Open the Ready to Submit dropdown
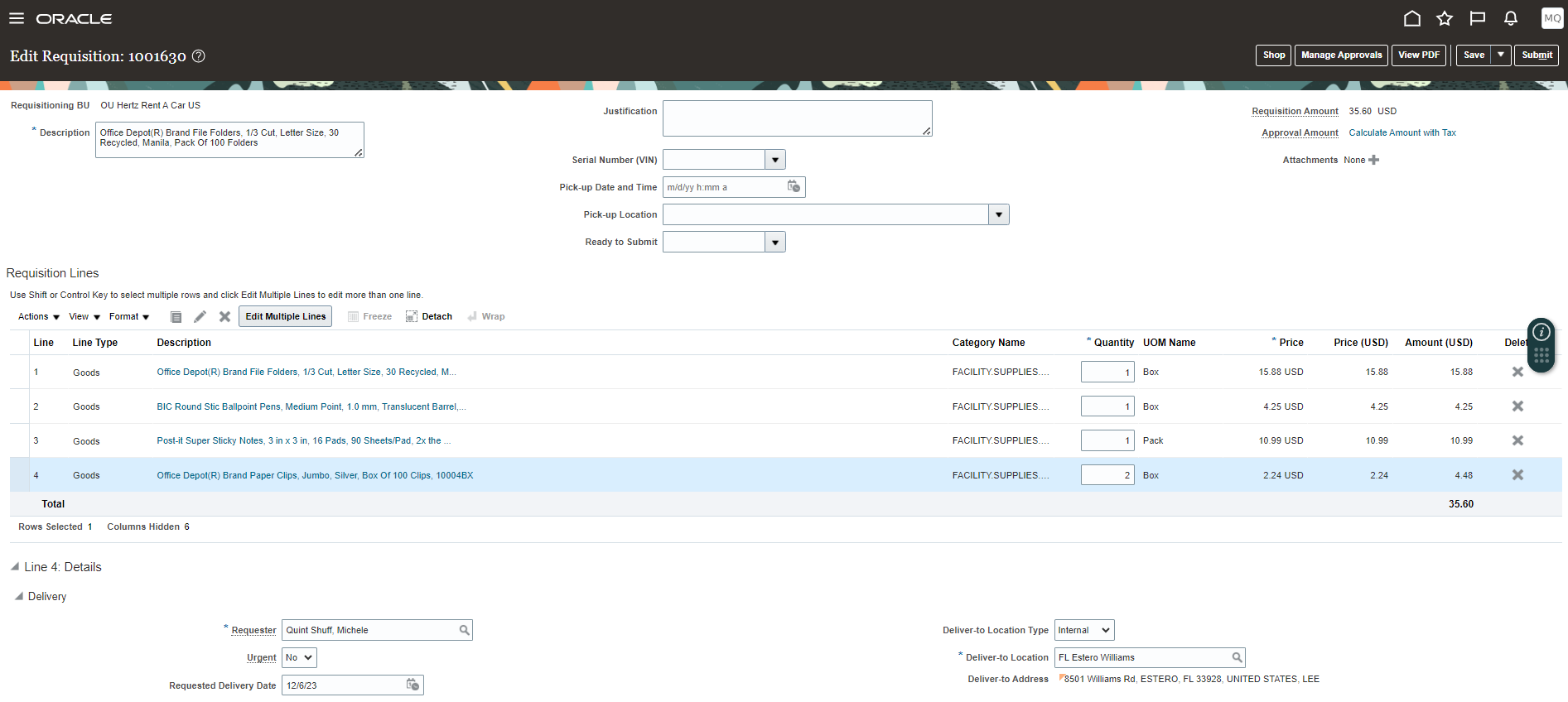Viewport: 1568px width, 702px height. pos(775,242)
